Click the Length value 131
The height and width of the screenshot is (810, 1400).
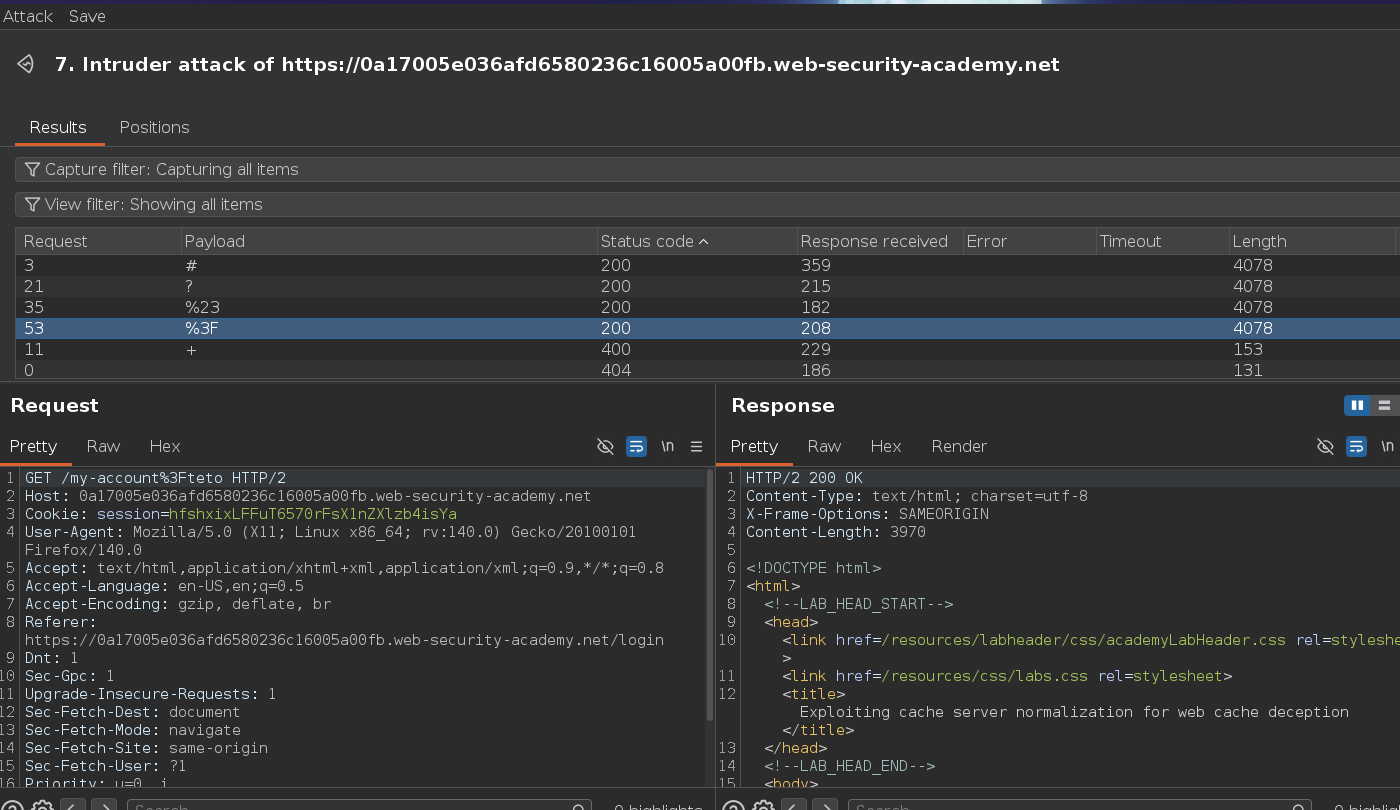[1248, 370]
